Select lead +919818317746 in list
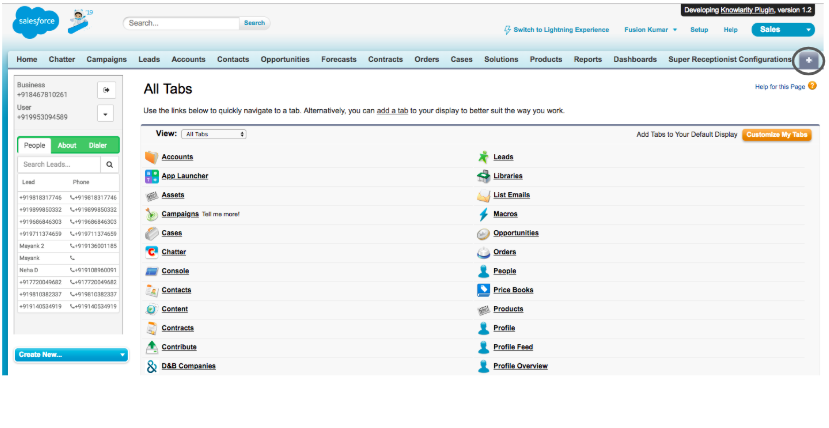 40,198
